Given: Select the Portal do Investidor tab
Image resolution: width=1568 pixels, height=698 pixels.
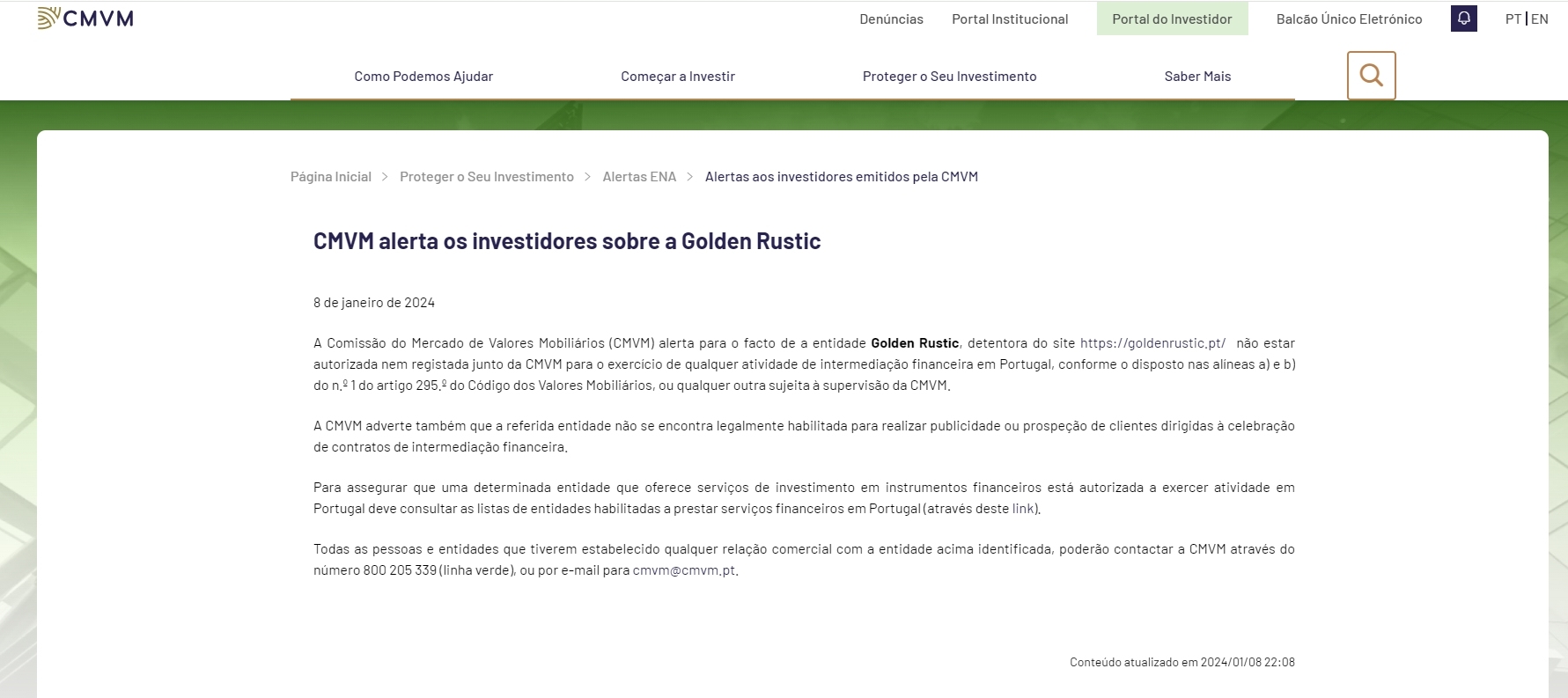Looking at the screenshot, I should coord(1171,18).
